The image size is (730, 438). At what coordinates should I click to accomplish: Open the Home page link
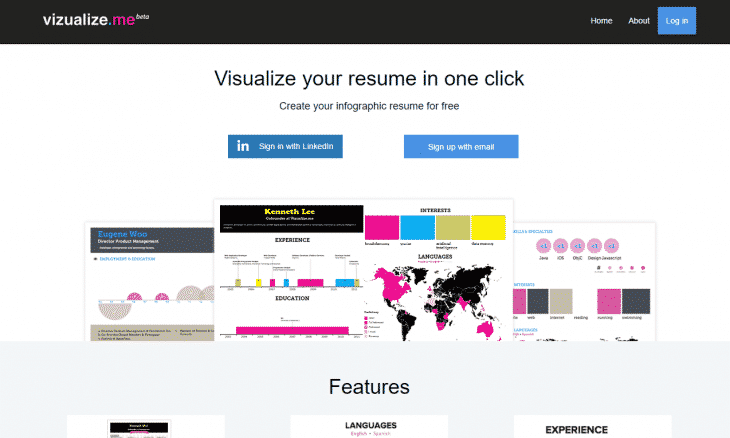tap(601, 21)
